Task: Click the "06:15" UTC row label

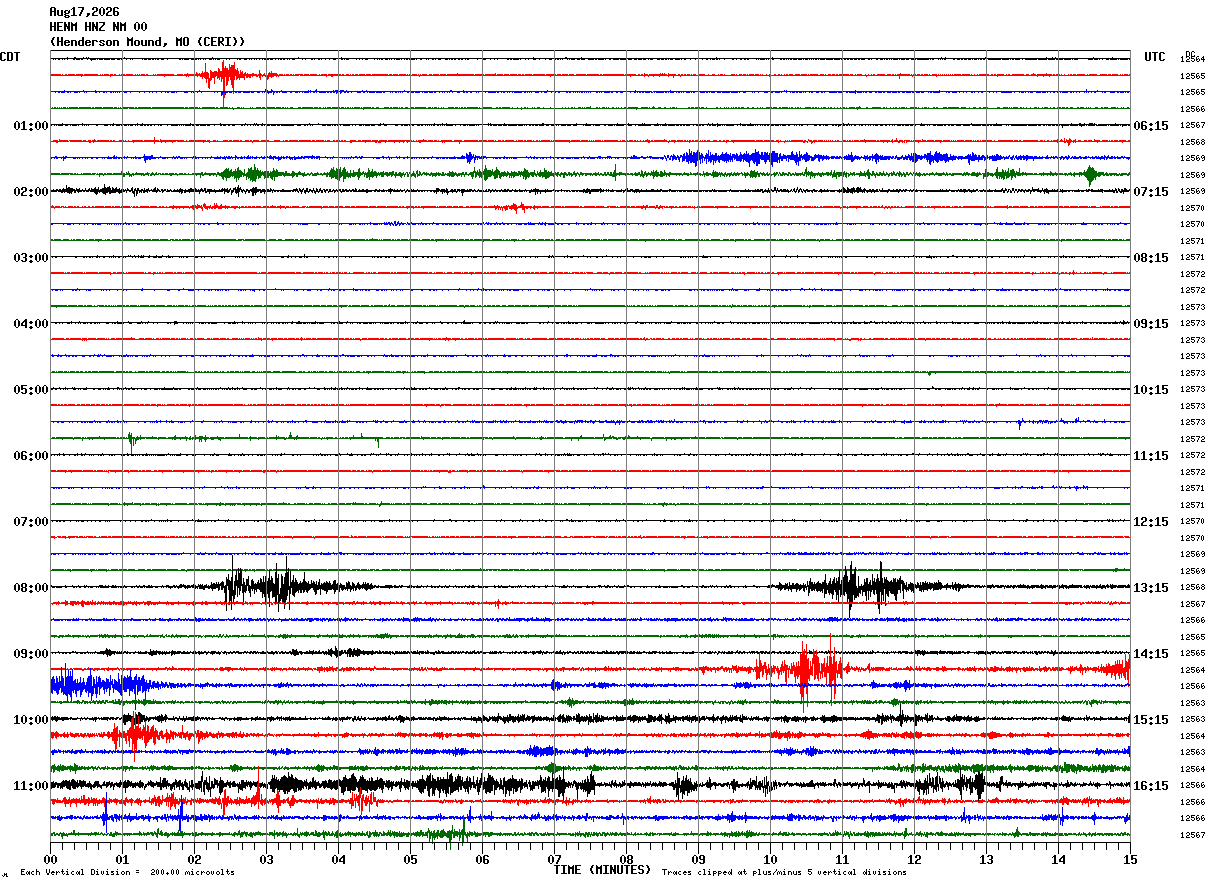Action: click(x=1151, y=126)
